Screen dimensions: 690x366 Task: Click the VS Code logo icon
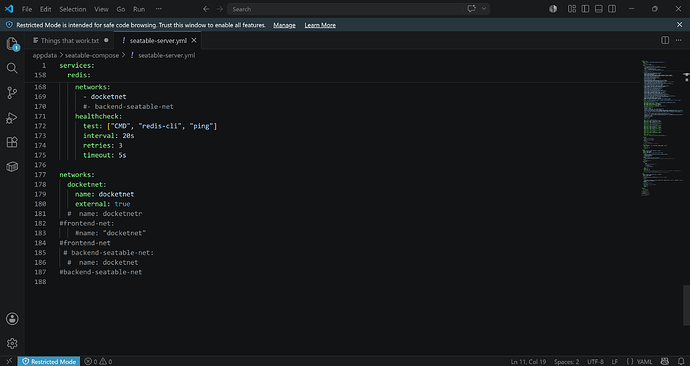tap(9, 9)
